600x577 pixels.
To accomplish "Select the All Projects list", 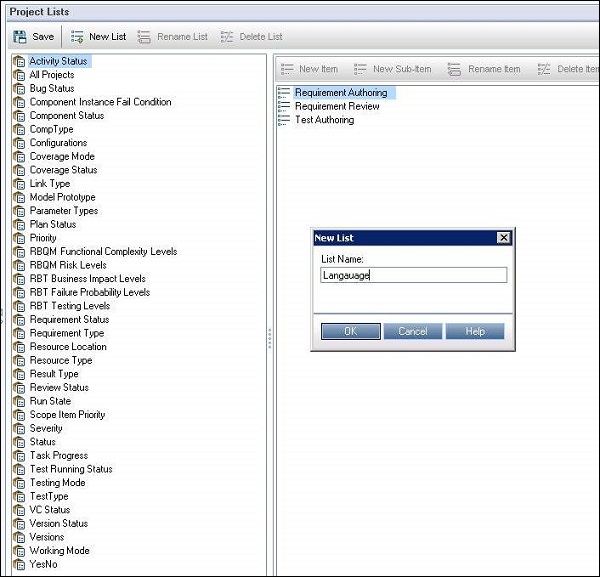I will pos(52,75).
